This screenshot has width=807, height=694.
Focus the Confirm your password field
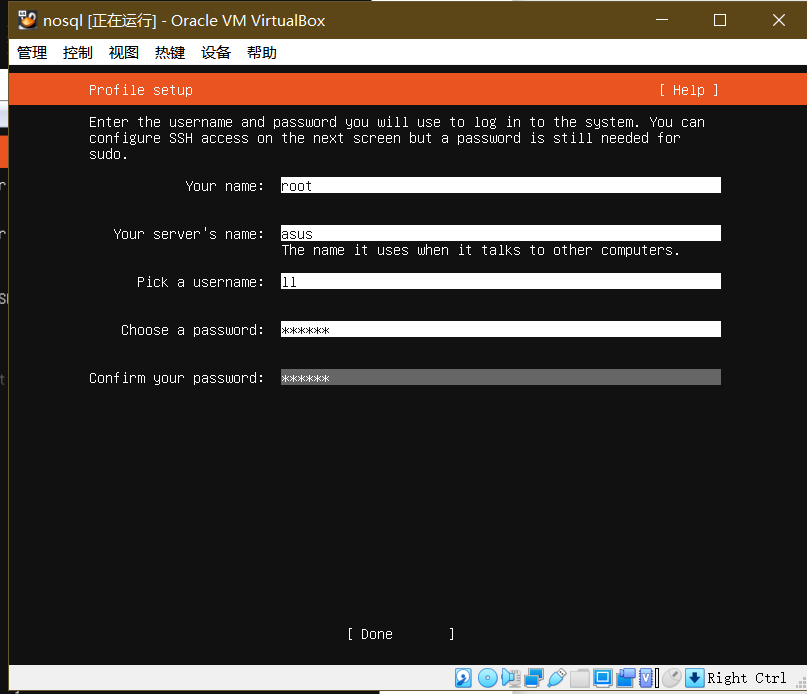500,377
